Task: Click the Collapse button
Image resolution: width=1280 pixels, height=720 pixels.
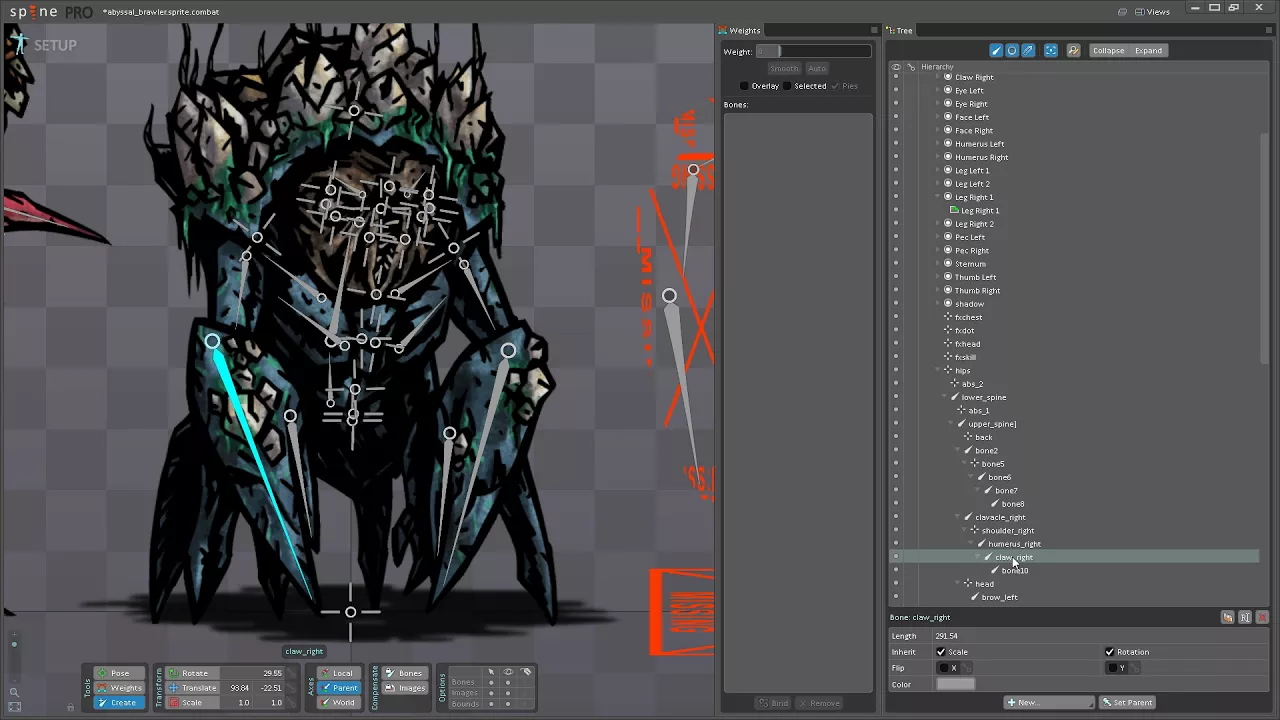Action: [1108, 50]
